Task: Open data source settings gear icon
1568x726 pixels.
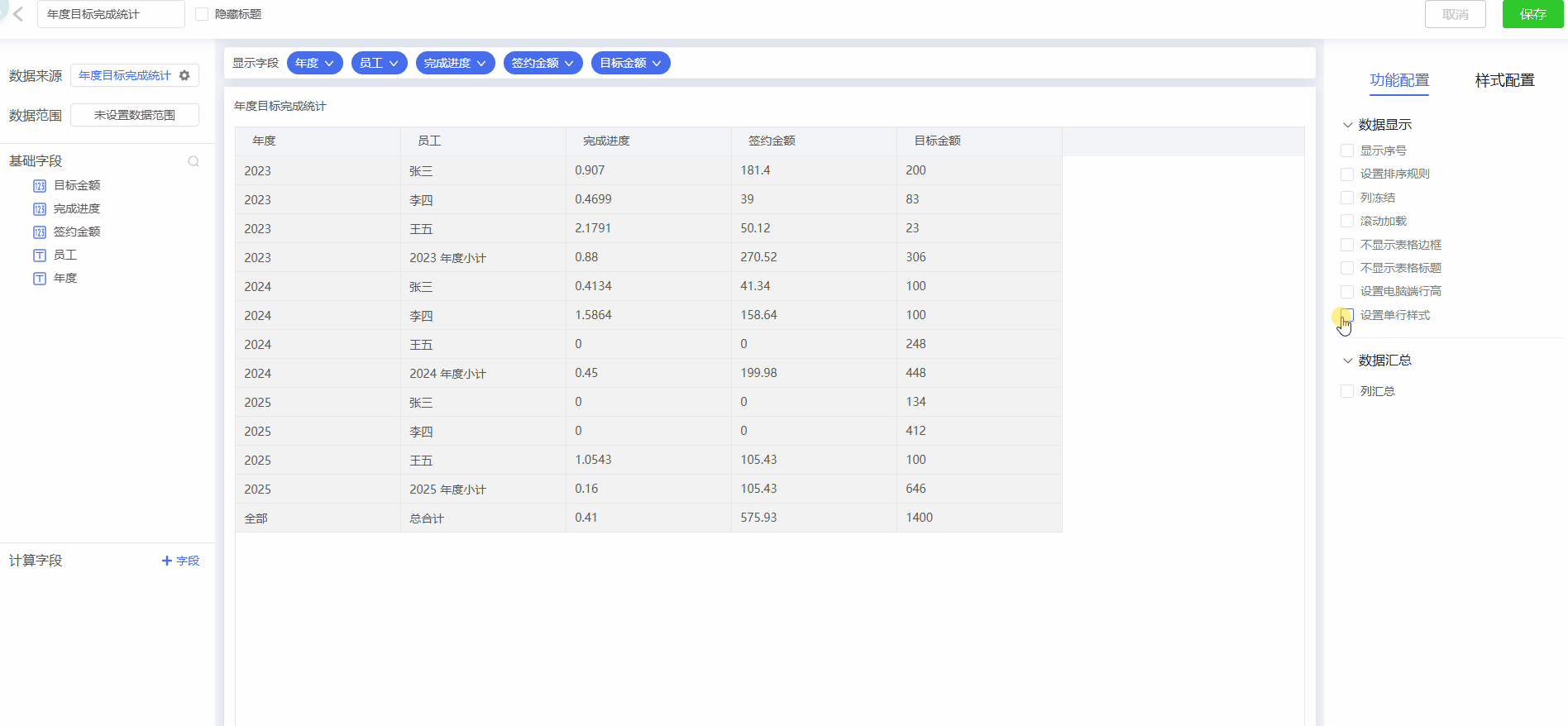Action: 184,75
